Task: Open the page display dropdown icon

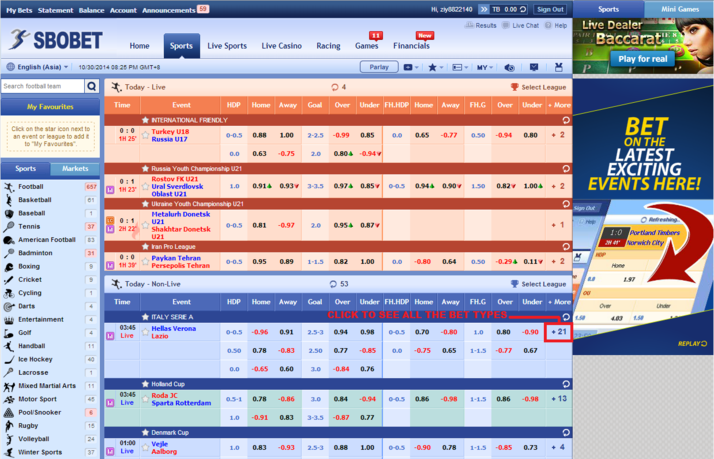Action: [x=460, y=67]
